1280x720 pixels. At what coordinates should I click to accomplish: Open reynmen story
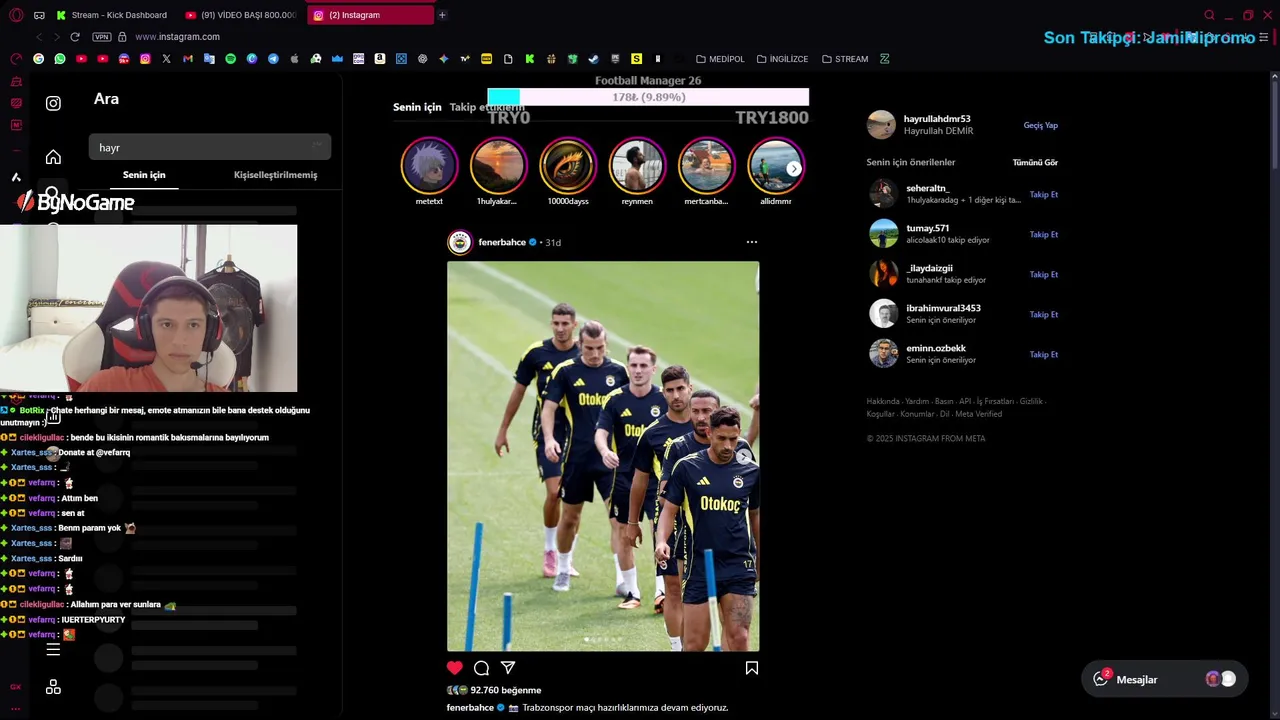coord(637,165)
